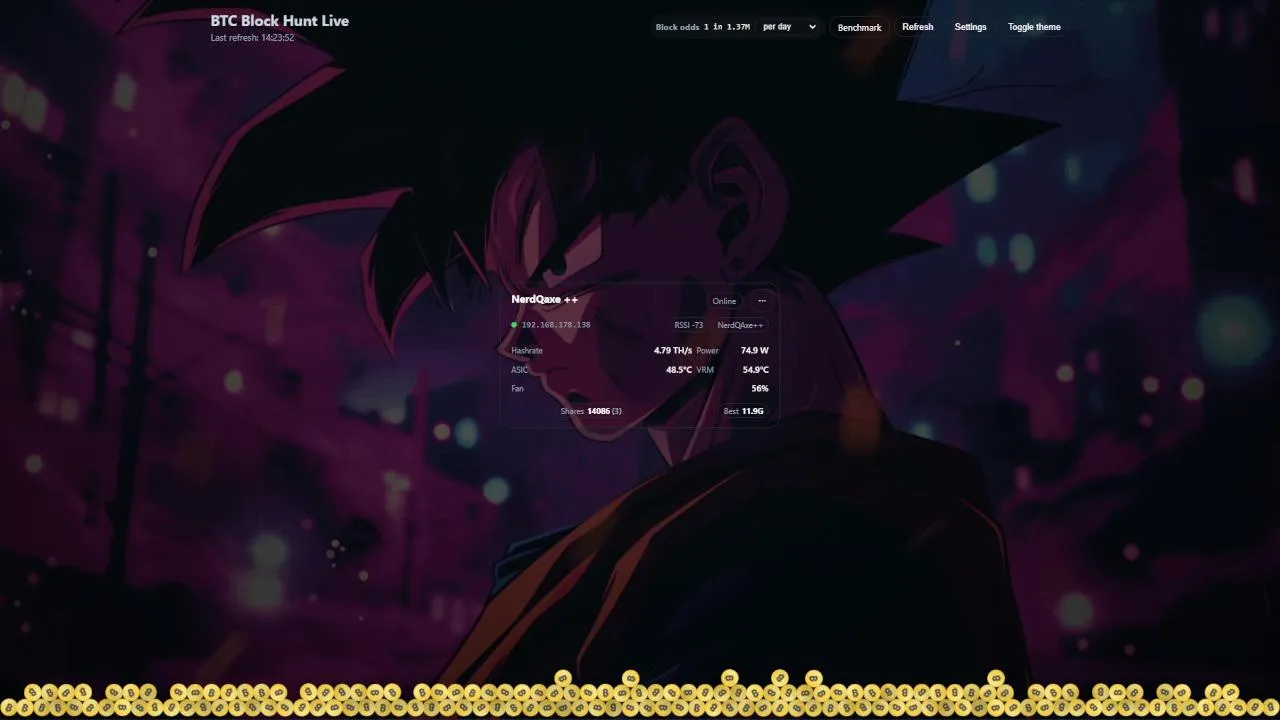The image size is (1280, 720).
Task: Click the 'Block odds' label
Action: pos(677,27)
